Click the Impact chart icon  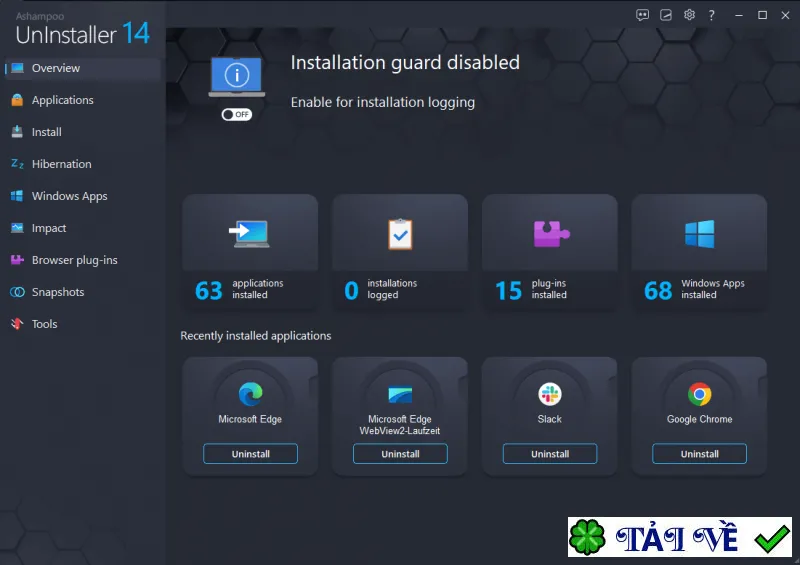[17, 228]
